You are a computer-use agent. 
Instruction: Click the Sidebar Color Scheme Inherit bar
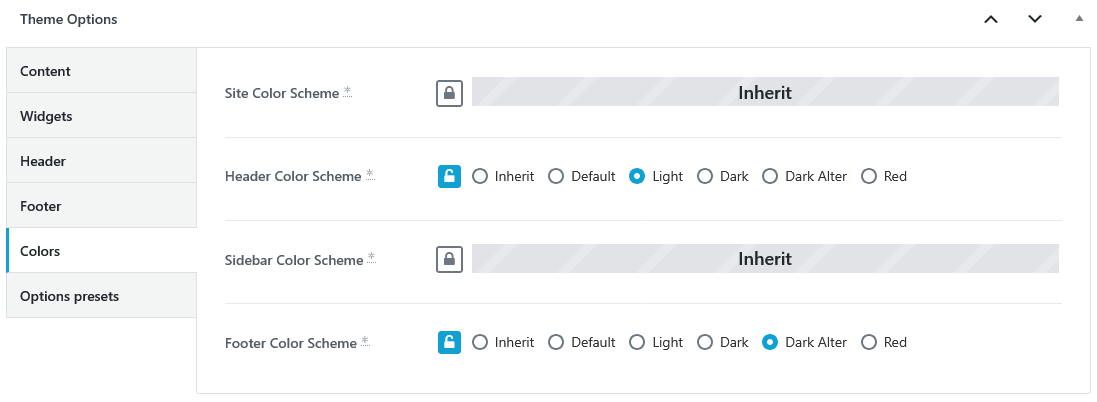(765, 259)
